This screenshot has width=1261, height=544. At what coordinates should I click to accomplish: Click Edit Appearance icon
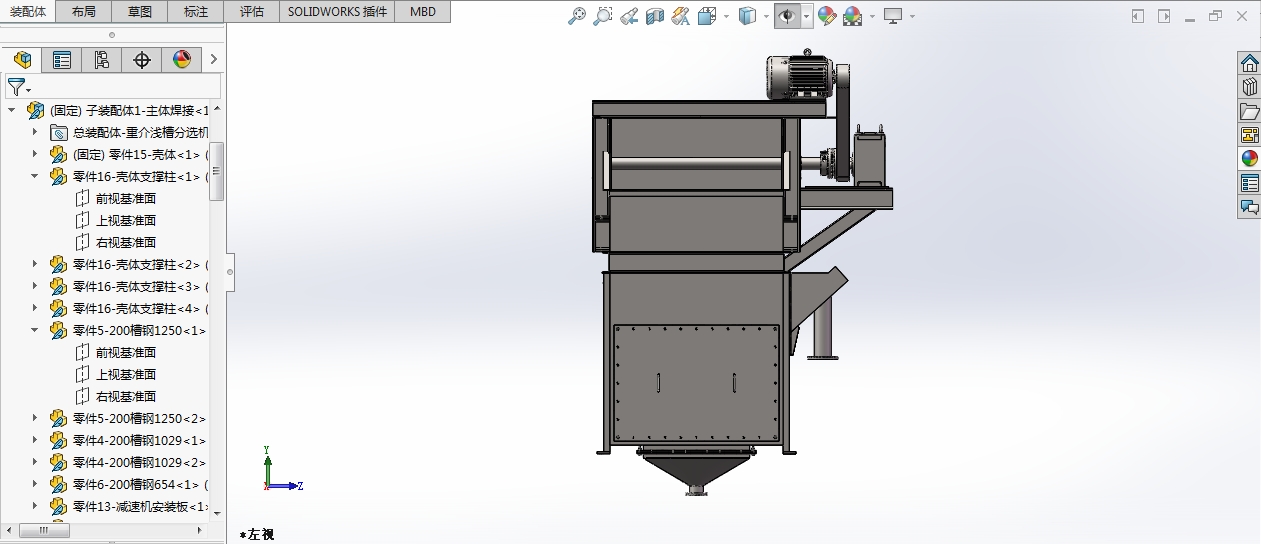point(827,16)
